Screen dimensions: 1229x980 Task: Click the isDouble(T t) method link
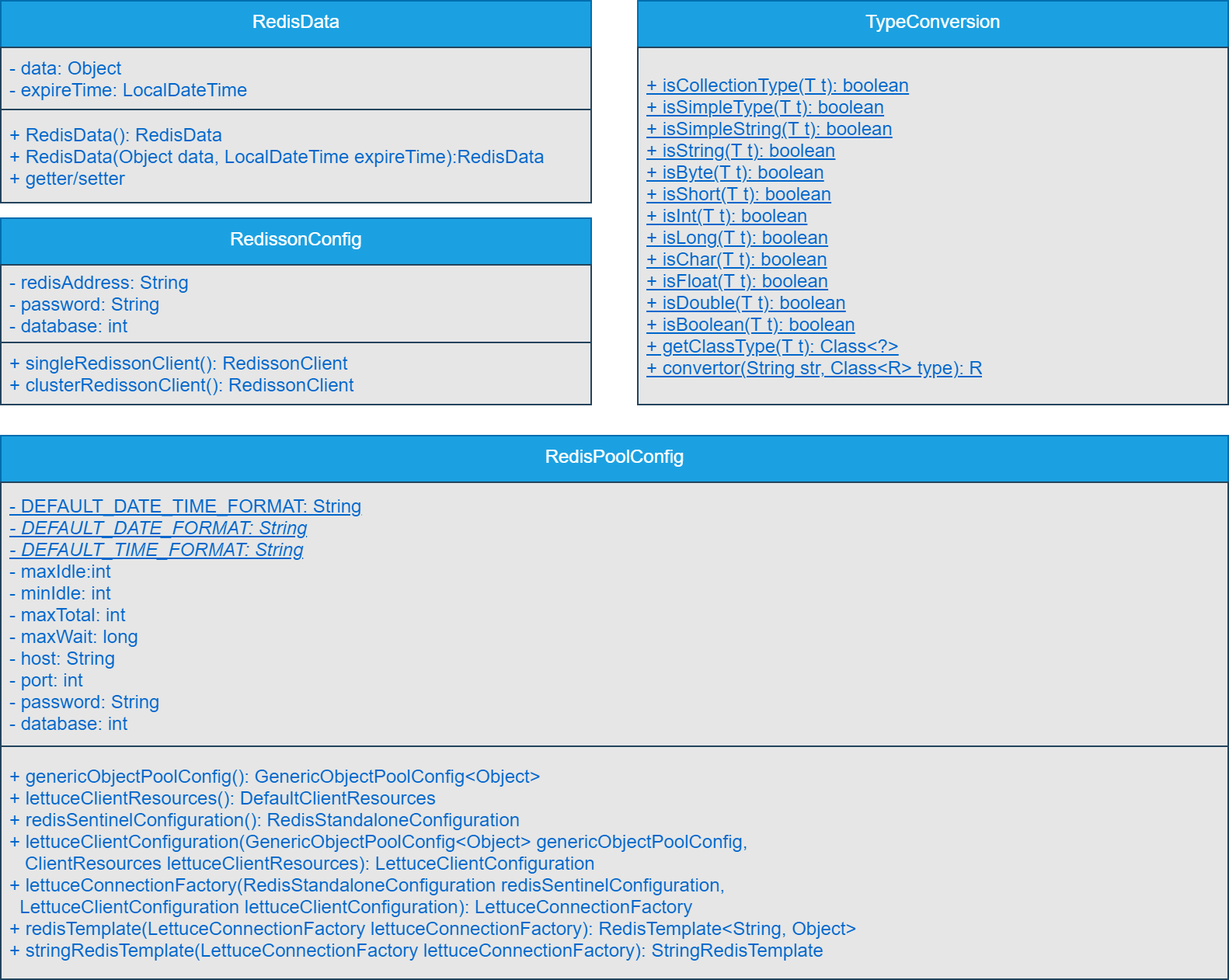click(x=746, y=304)
